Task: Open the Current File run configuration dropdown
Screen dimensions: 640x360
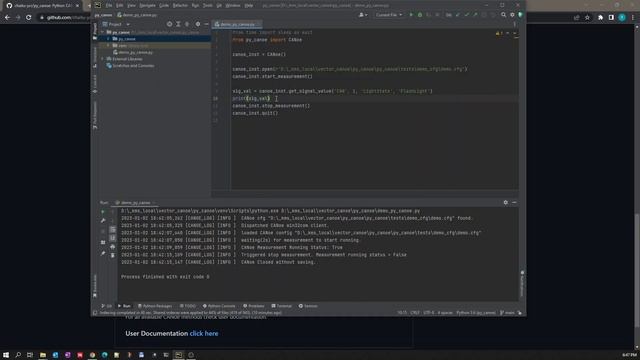Action: pos(389,15)
